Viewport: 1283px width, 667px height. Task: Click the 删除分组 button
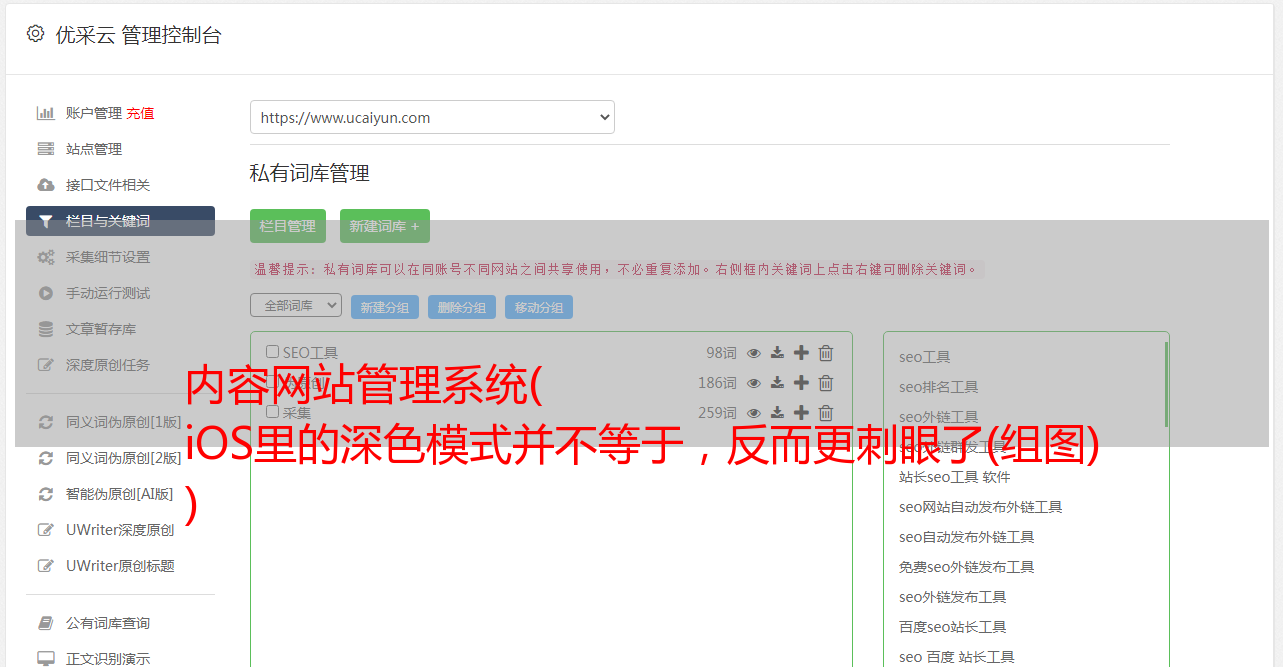pyautogui.click(x=462, y=307)
